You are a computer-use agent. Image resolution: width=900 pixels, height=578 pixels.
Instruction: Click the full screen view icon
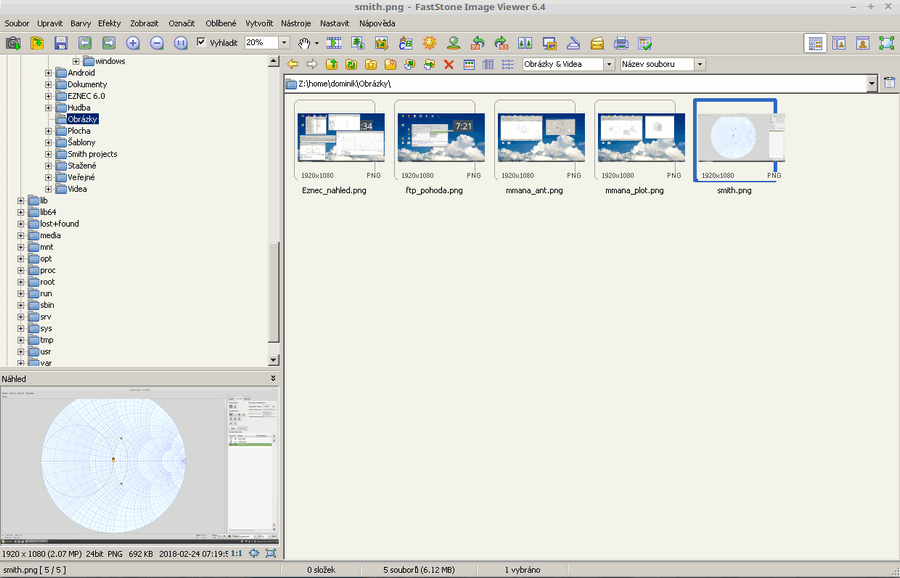tap(886, 43)
